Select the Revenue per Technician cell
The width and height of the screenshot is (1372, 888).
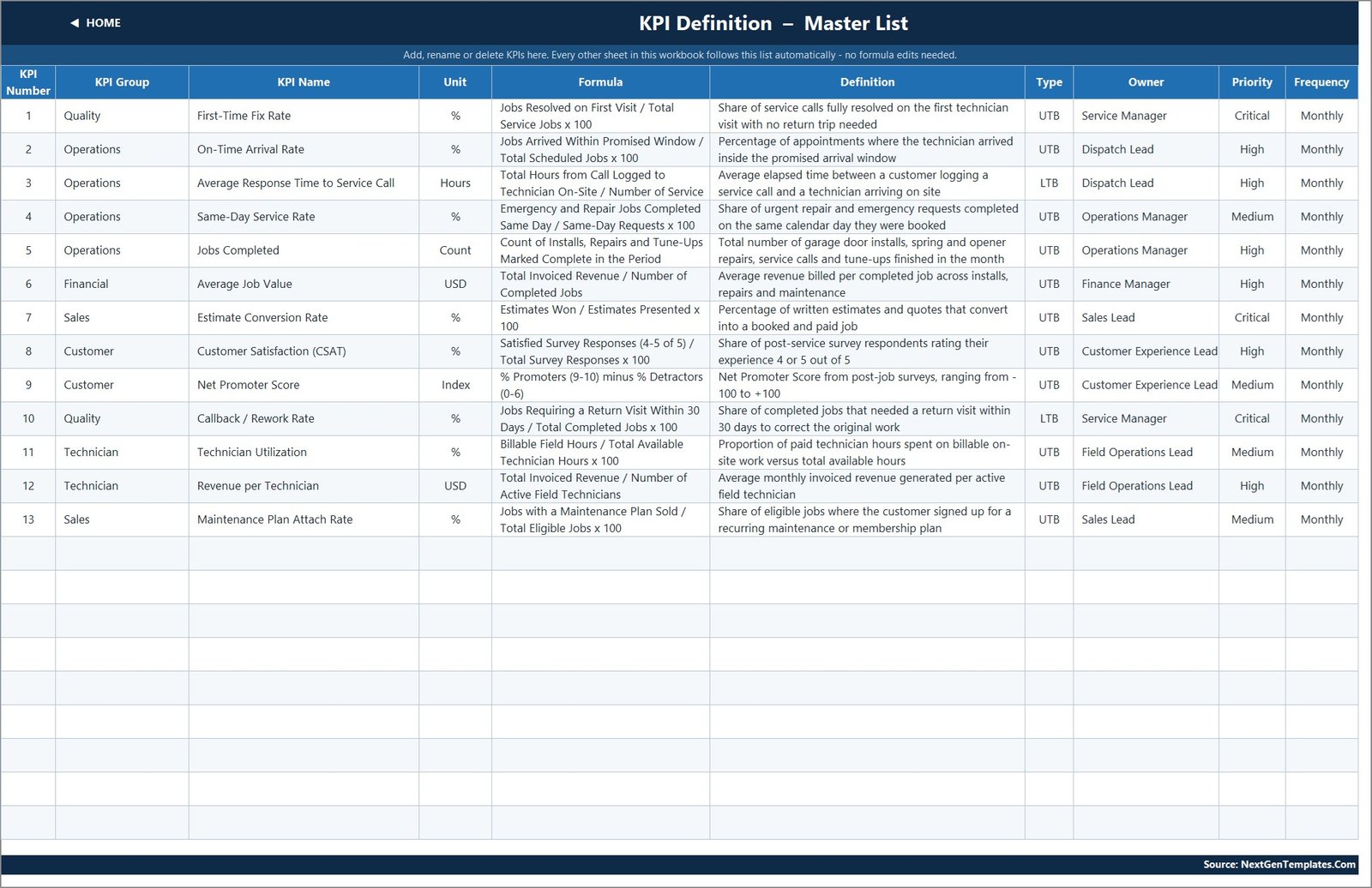(x=304, y=486)
